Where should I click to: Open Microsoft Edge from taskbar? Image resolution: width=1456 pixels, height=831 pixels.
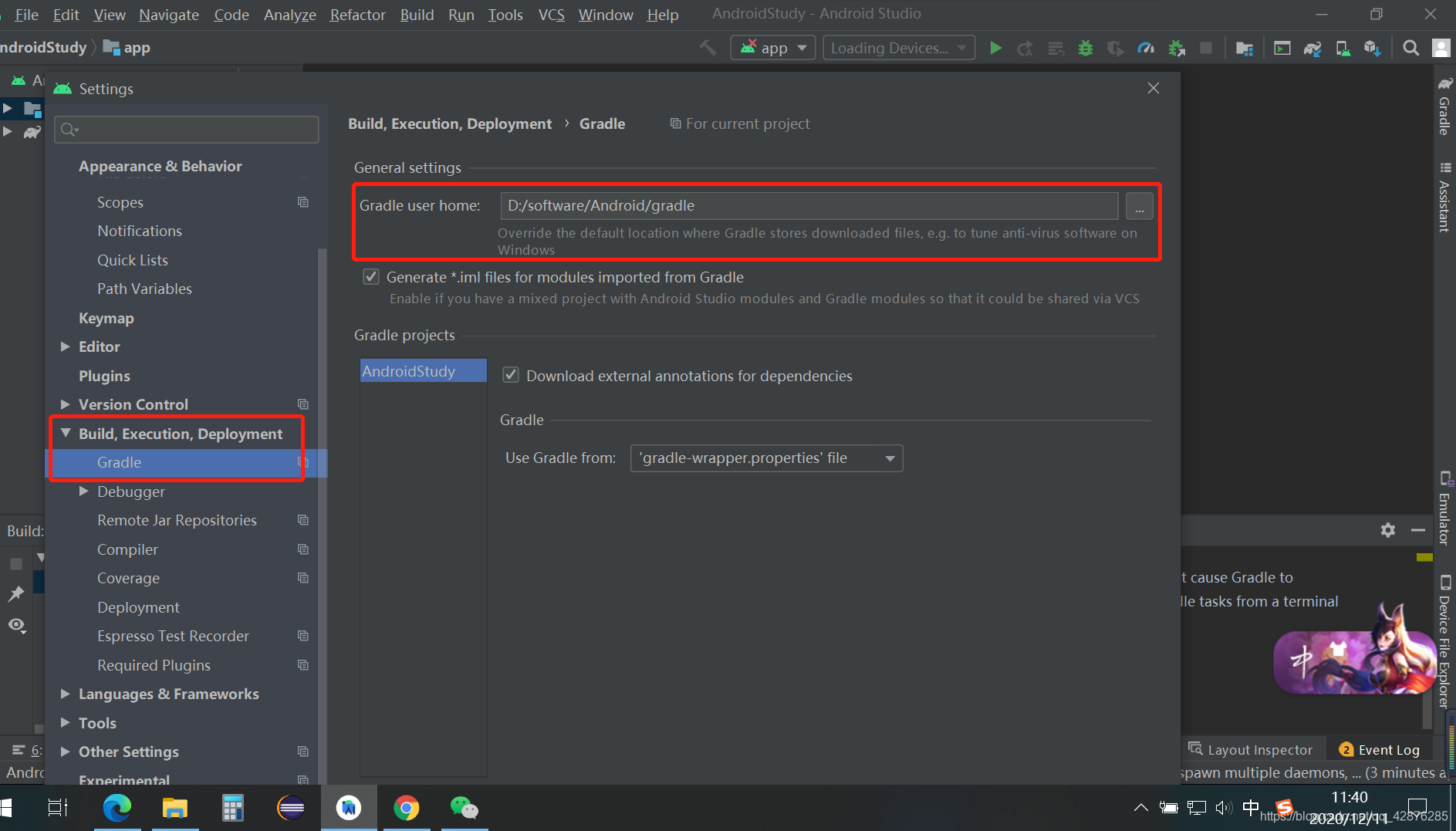117,808
